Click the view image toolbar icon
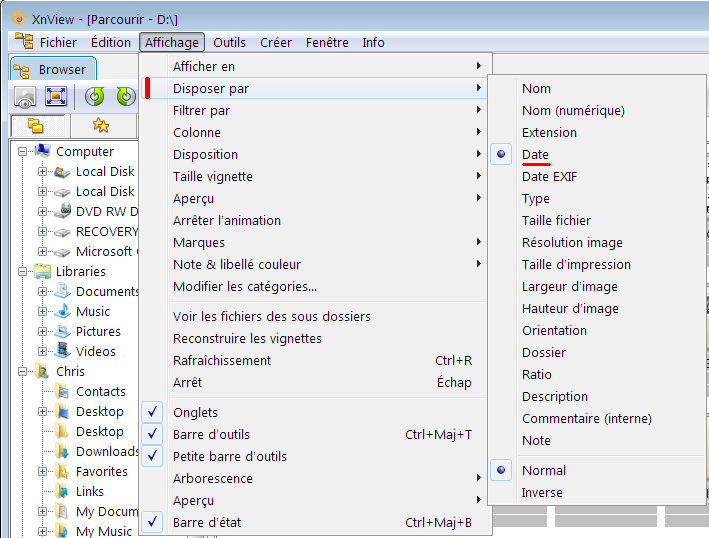This screenshot has height=538, width=709. pos(25,97)
